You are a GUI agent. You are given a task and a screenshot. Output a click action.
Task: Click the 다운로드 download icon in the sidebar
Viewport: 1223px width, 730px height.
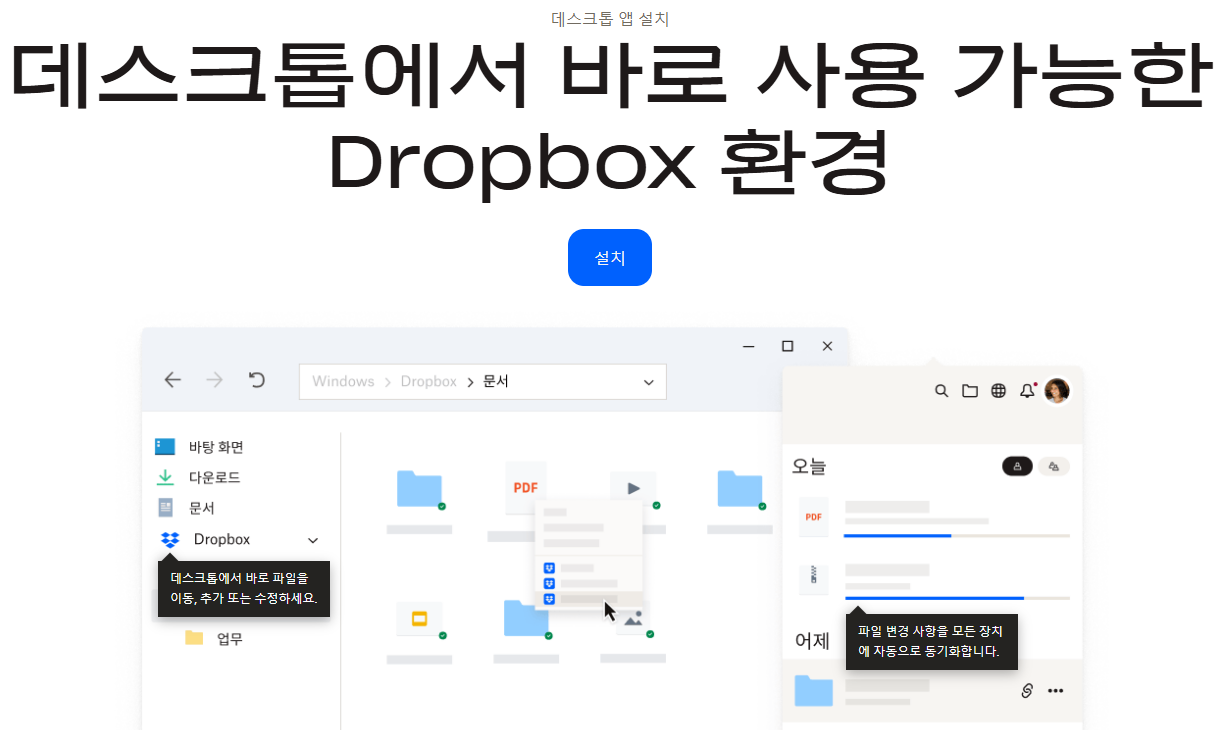click(166, 477)
